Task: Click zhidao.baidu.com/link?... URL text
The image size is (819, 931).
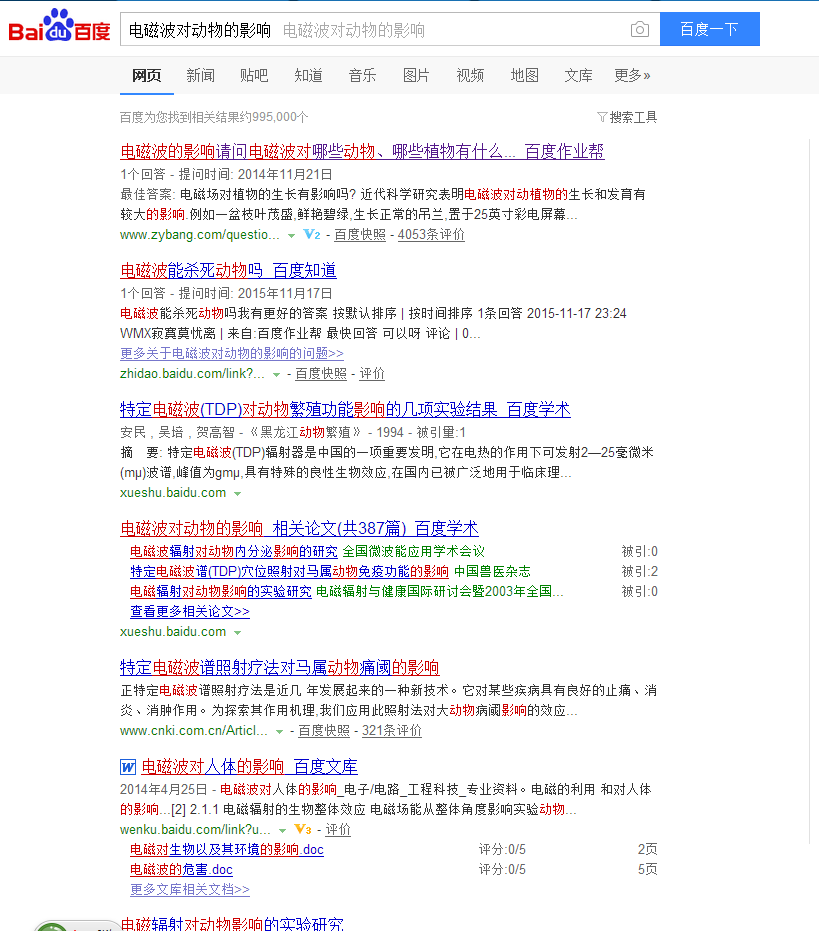Action: 192,373
